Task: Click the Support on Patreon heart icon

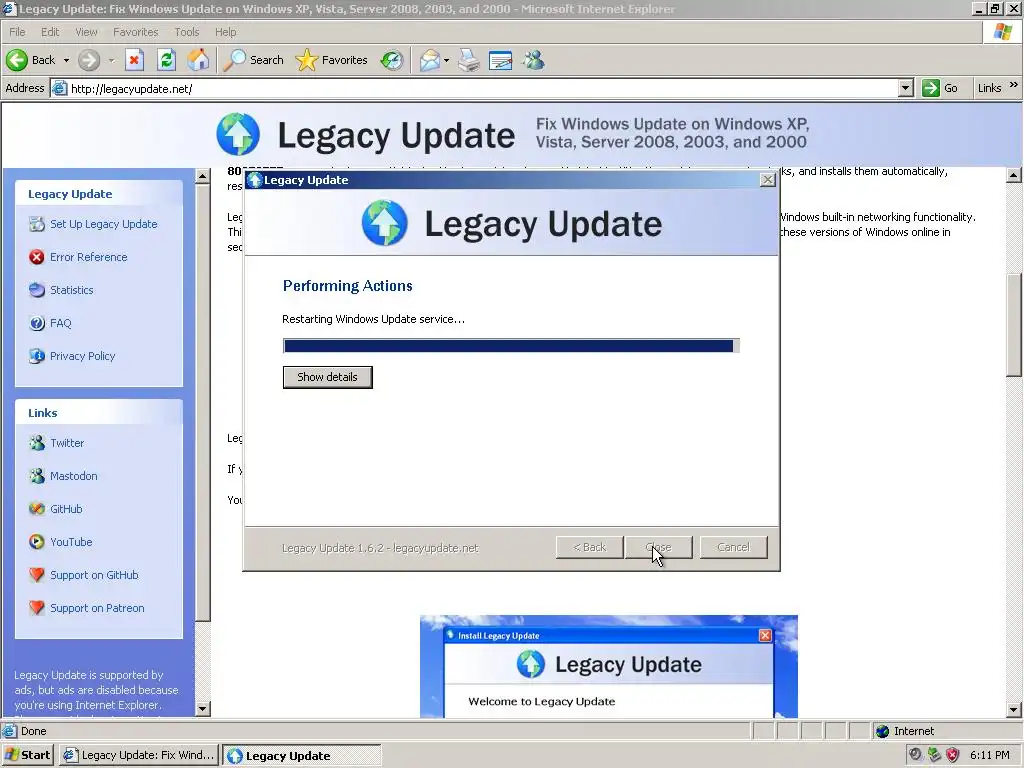Action: 37,608
